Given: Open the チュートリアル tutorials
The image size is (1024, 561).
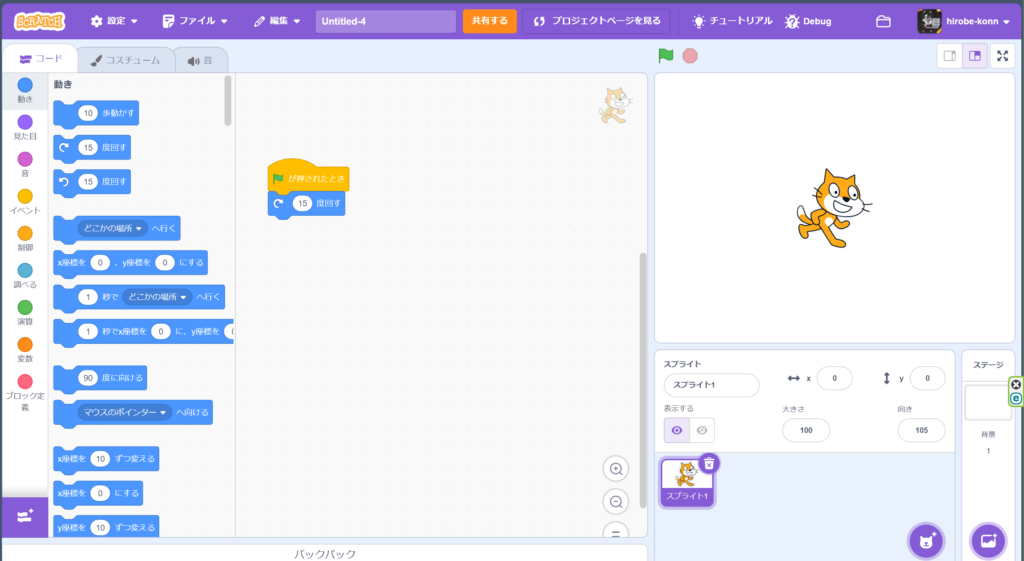Looking at the screenshot, I should pyautogui.click(x=732, y=21).
